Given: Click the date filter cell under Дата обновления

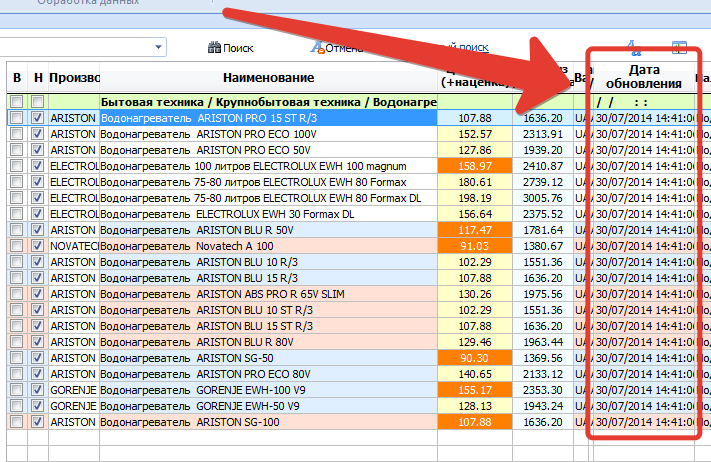Looking at the screenshot, I should point(643,102).
